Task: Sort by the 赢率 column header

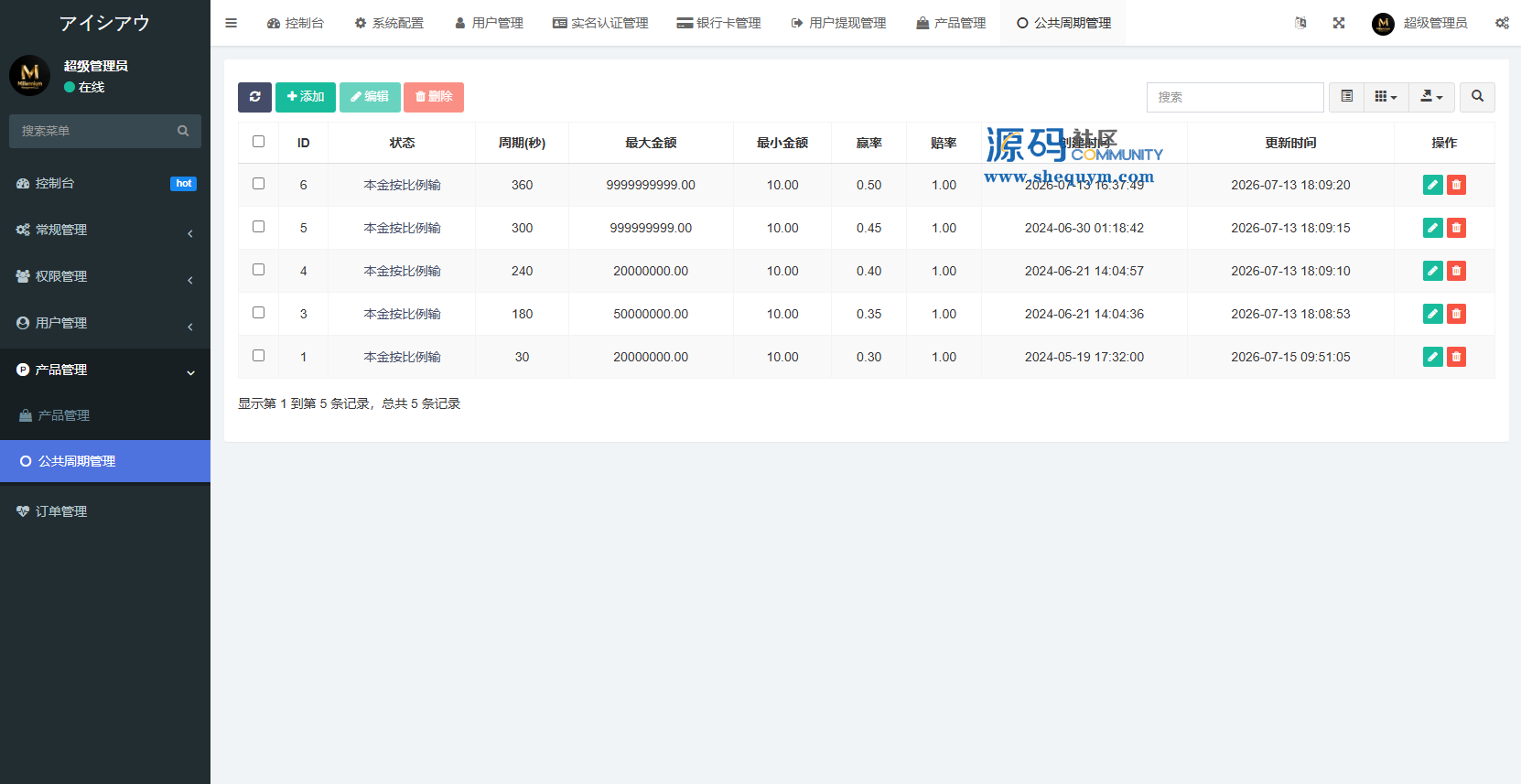Action: coord(869,143)
